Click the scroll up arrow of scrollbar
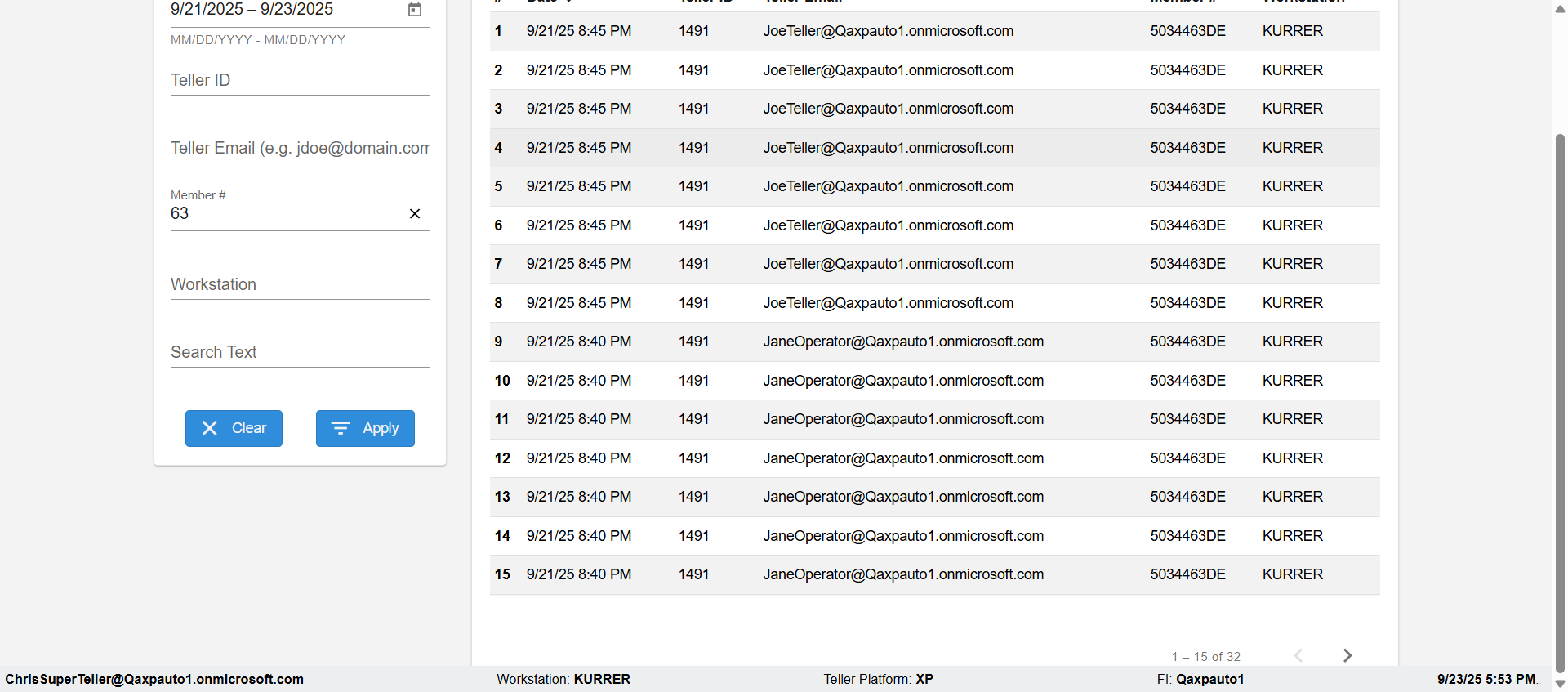The height and width of the screenshot is (692, 1568). (x=1560, y=8)
